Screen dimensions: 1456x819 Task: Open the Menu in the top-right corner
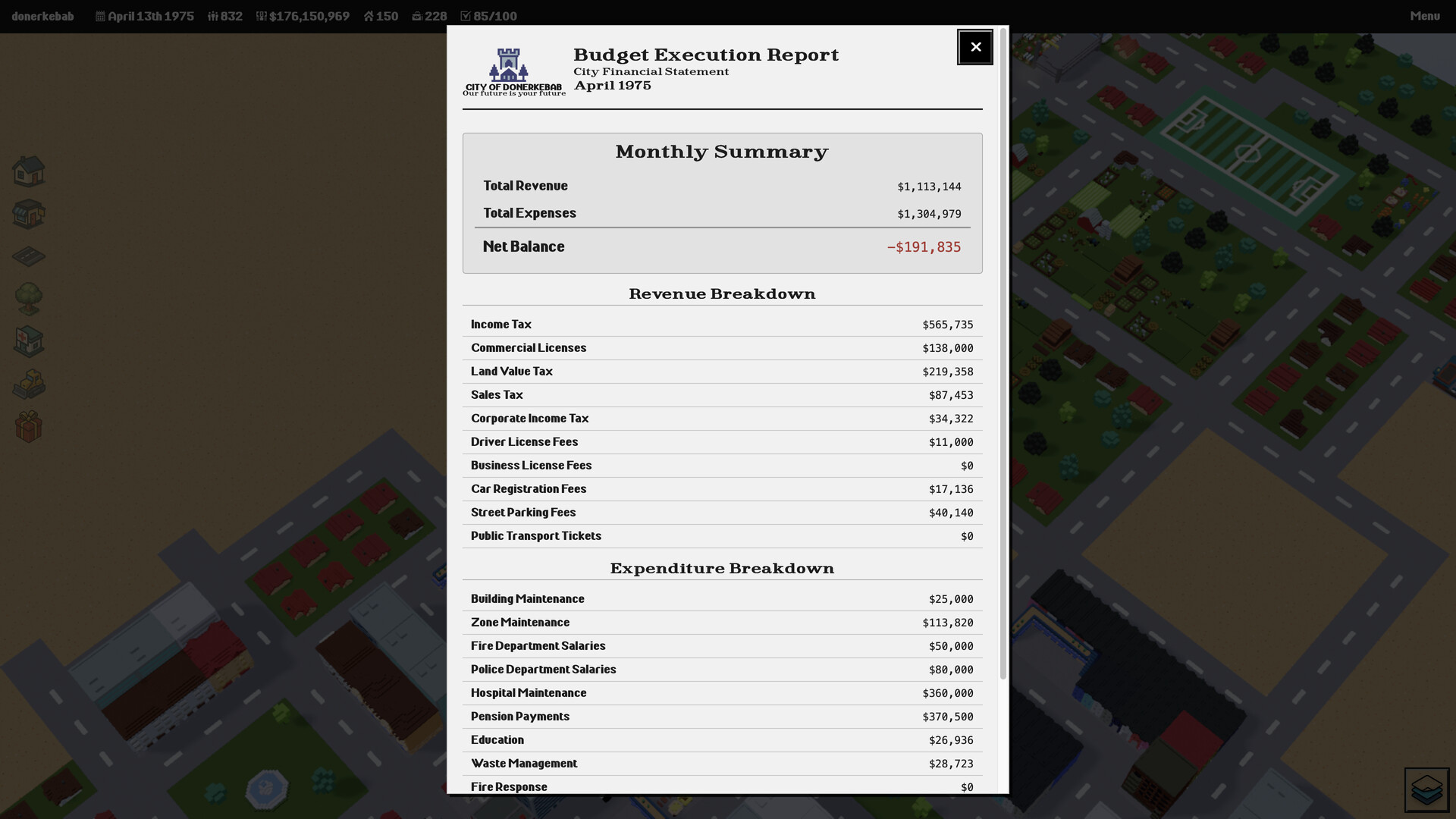pos(1425,15)
